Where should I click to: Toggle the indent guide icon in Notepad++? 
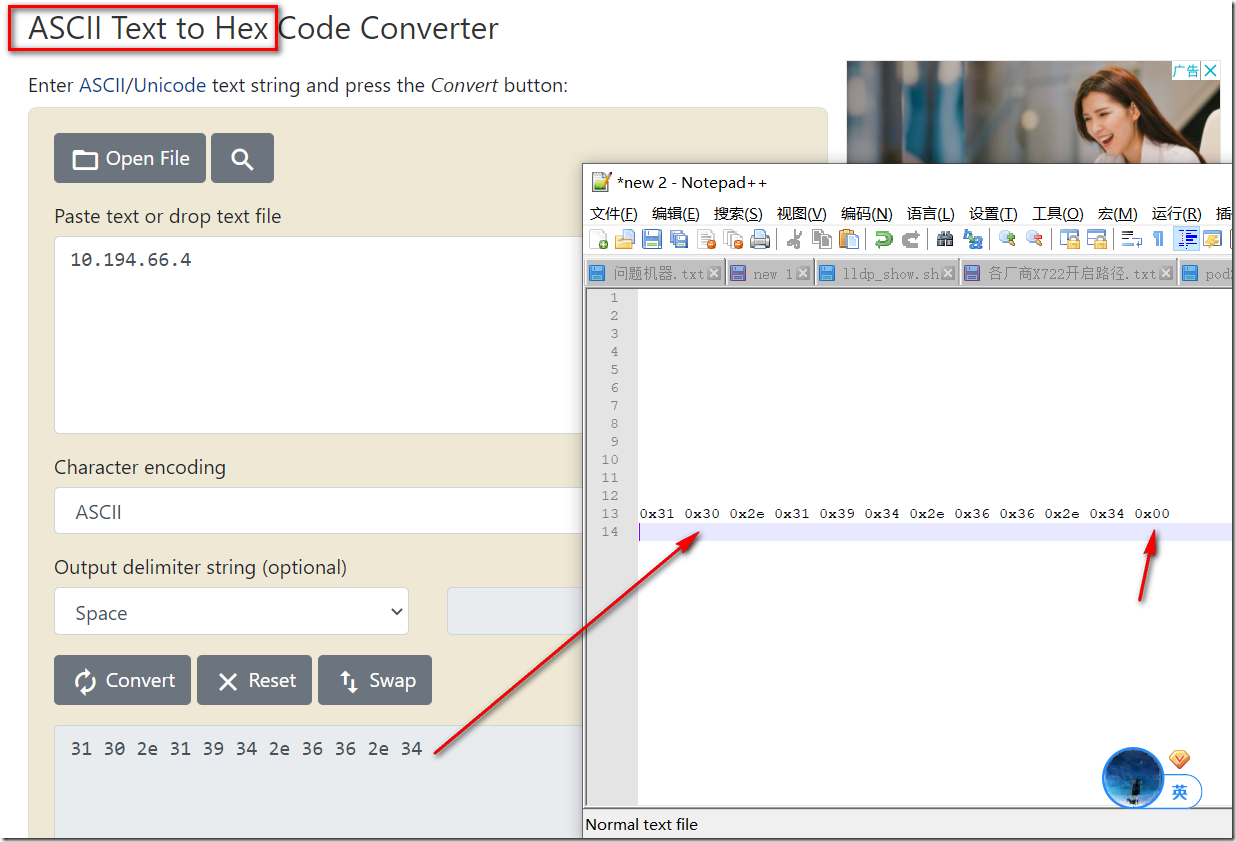pos(1187,239)
